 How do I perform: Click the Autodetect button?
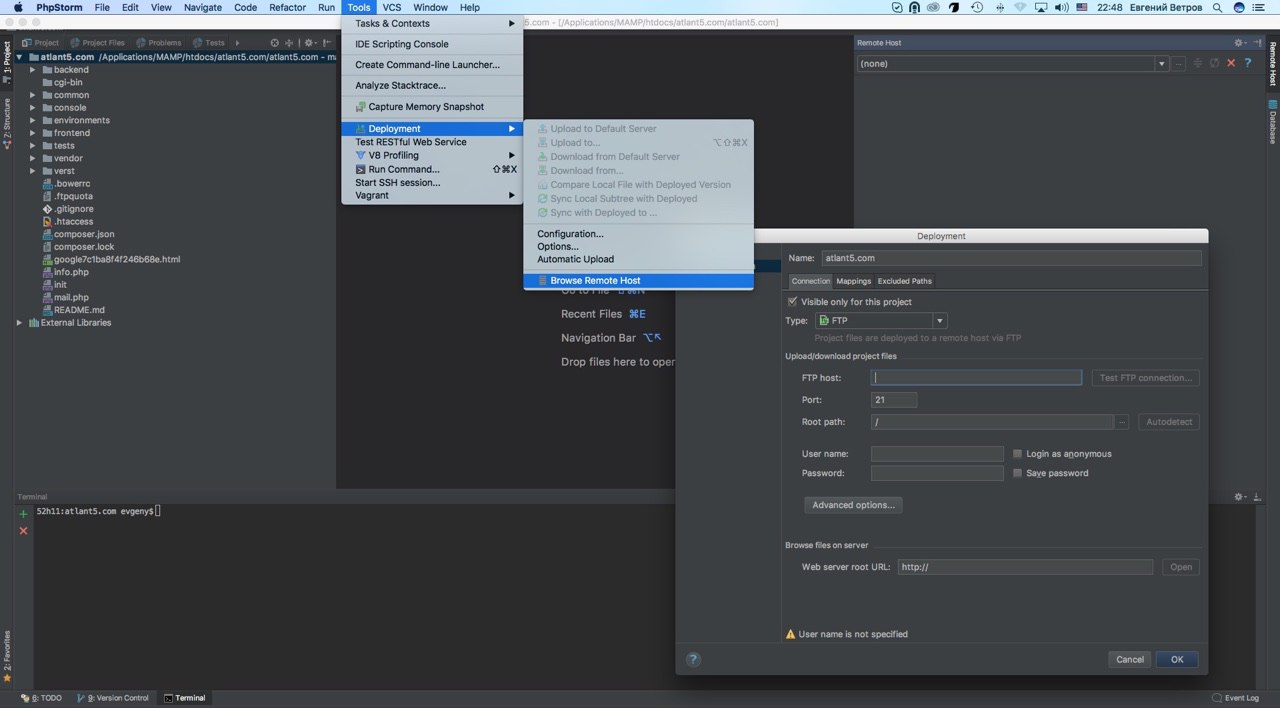click(1169, 422)
